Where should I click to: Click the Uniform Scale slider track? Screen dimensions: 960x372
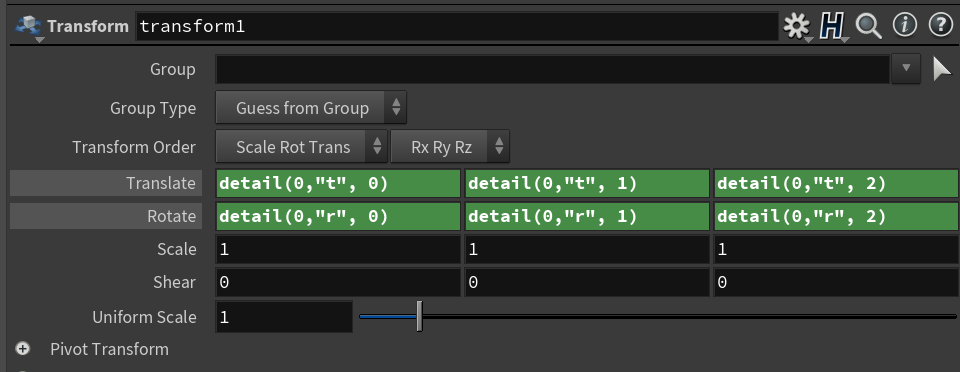point(658,316)
